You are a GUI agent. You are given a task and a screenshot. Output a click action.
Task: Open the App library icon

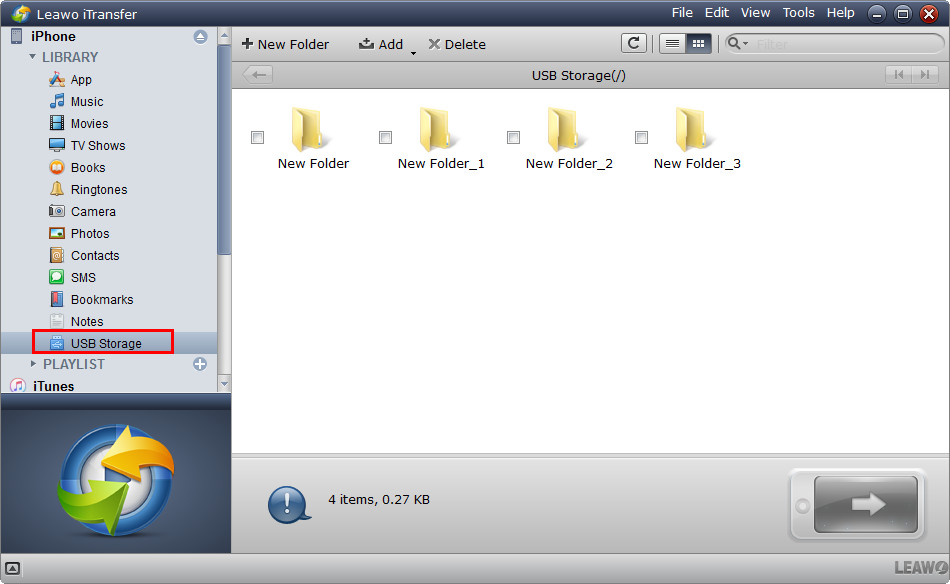(57, 79)
